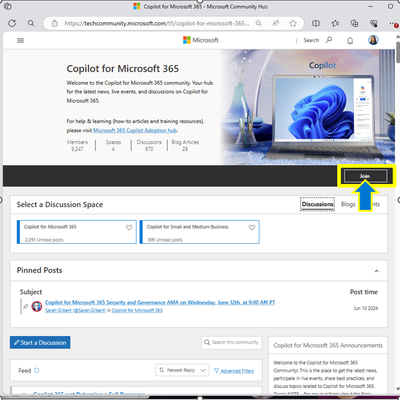Select the Discussions tab
The width and height of the screenshot is (400, 400).
pos(317,204)
